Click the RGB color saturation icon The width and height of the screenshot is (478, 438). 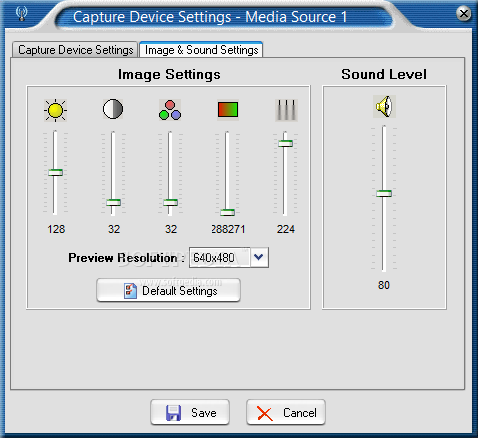(x=170, y=110)
